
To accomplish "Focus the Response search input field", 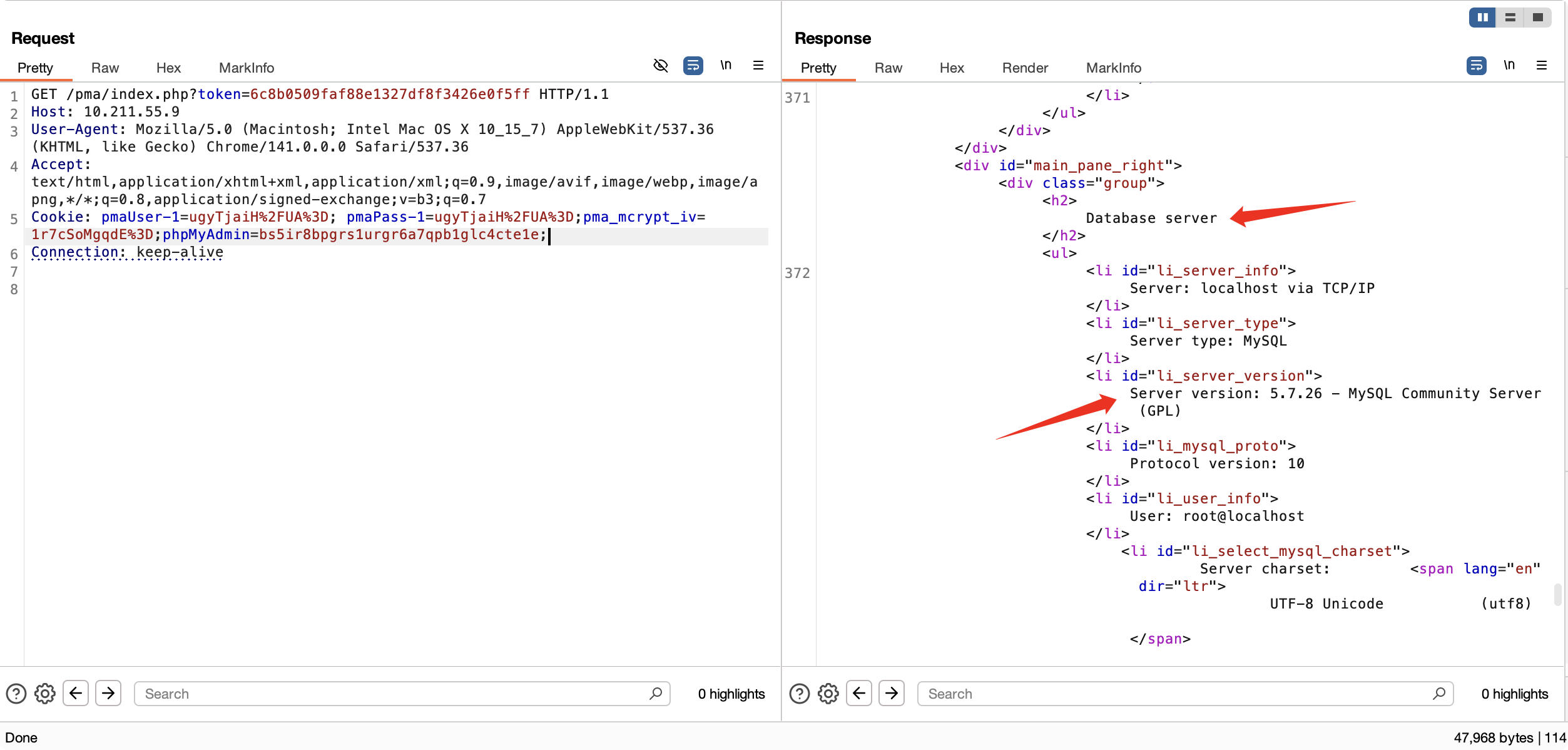I will coord(1176,694).
